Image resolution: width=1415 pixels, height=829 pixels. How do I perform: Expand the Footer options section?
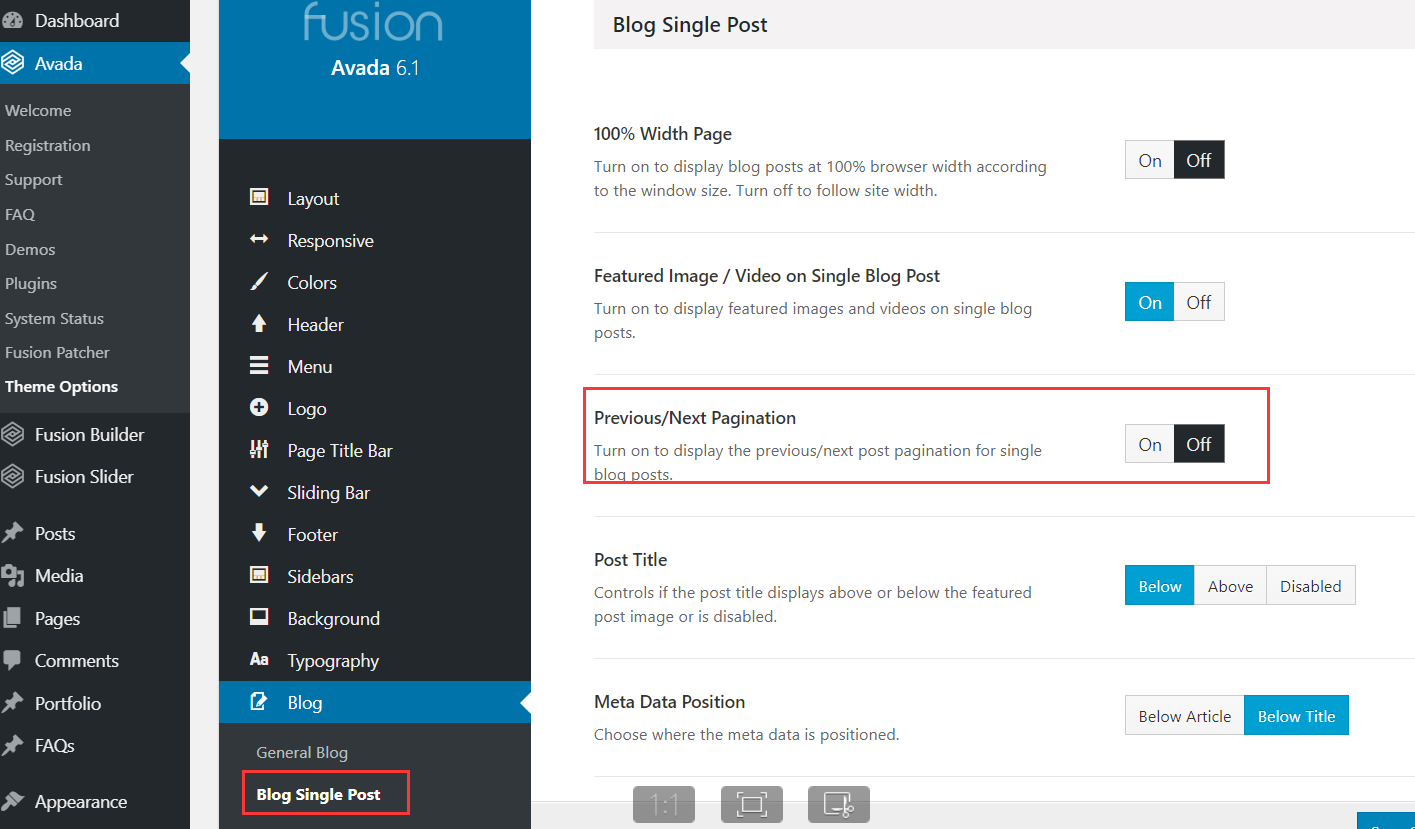click(x=312, y=534)
